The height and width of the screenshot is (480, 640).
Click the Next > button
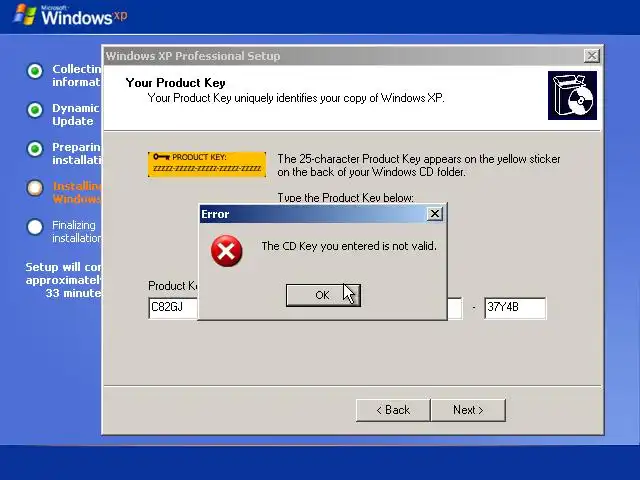point(468,410)
